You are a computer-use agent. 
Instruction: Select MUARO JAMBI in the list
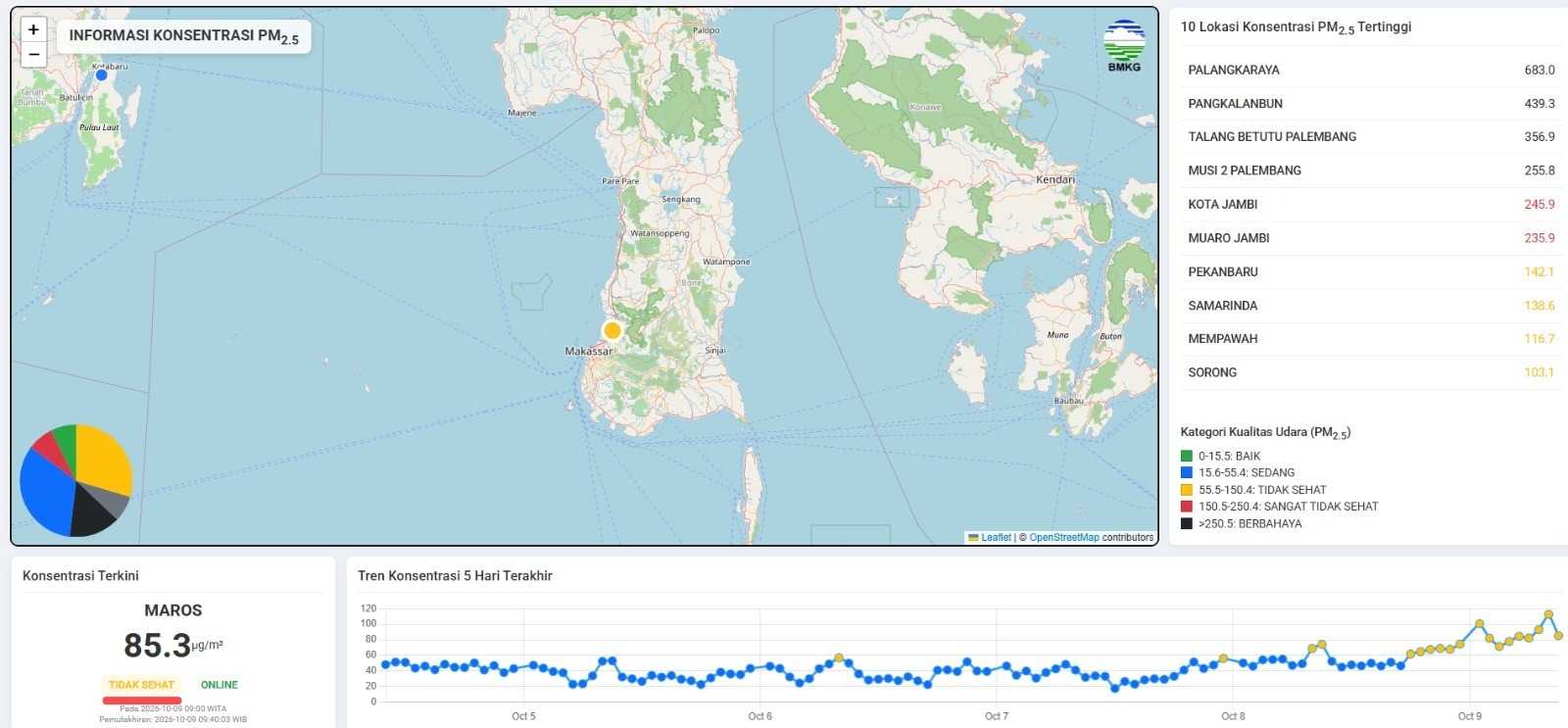[x=1371, y=238]
